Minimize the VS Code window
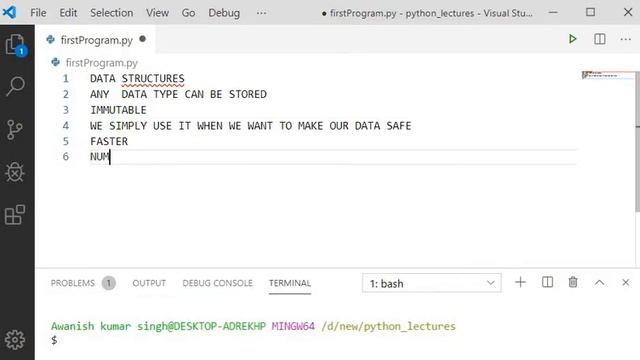The width and height of the screenshot is (640, 360). tap(553, 12)
